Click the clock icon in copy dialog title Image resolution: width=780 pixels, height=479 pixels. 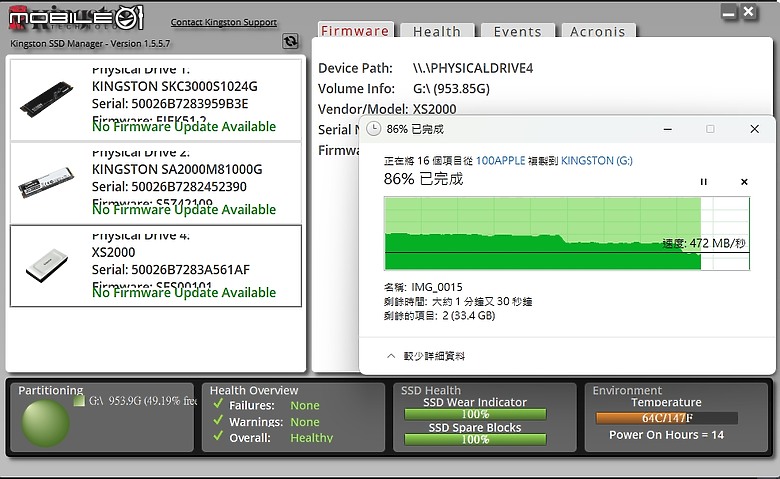pos(374,129)
